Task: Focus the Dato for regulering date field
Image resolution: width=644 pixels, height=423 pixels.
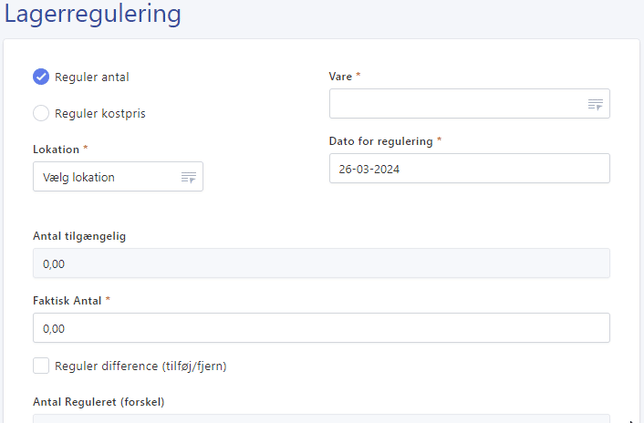Action: click(x=468, y=169)
